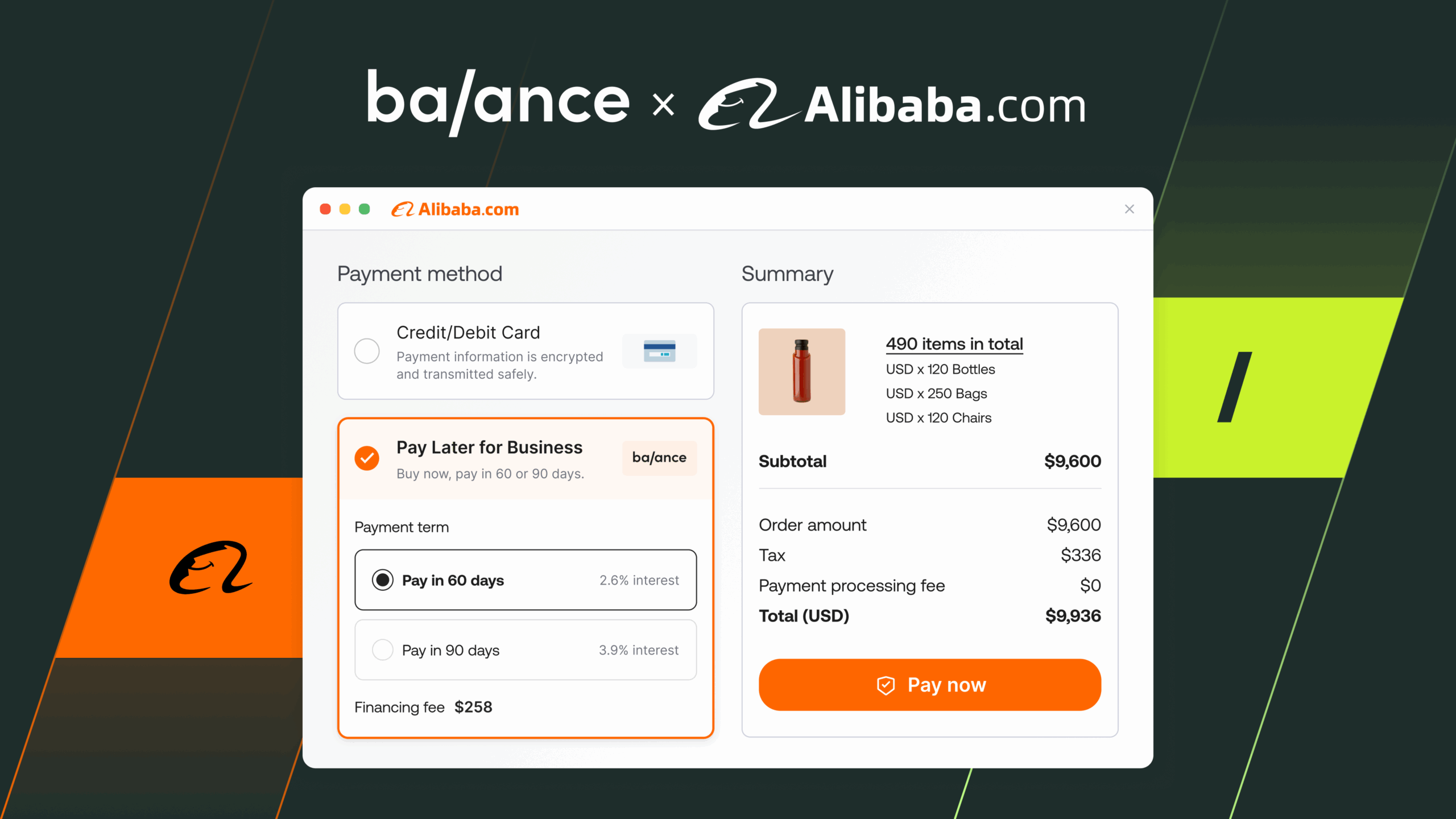Click the red bottle product thumbnail
This screenshot has width=1456, height=819.
(x=801, y=371)
